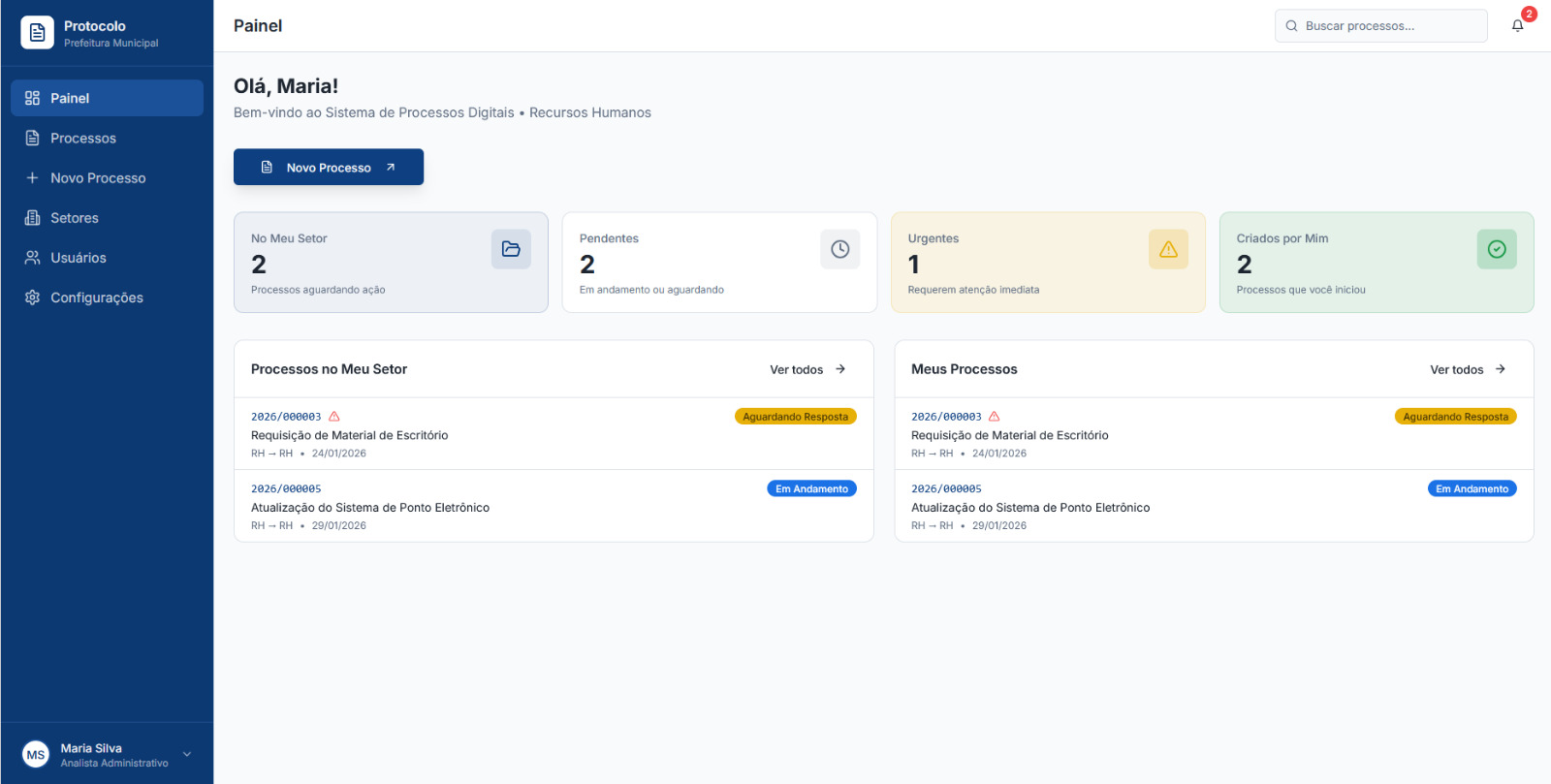Navigate to Usuários in the sidebar
The width and height of the screenshot is (1551, 784).
(x=79, y=258)
